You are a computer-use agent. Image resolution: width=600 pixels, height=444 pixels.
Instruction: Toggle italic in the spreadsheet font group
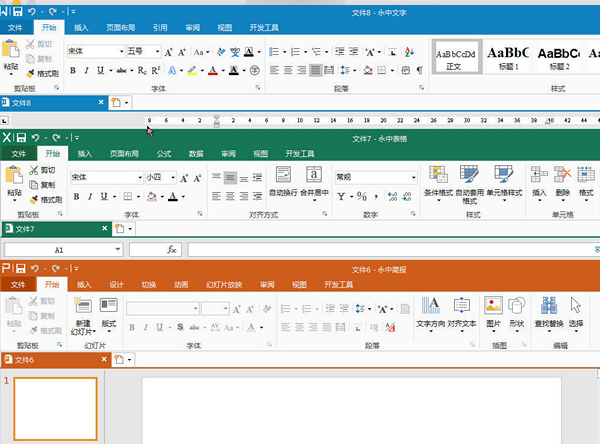click(x=90, y=196)
